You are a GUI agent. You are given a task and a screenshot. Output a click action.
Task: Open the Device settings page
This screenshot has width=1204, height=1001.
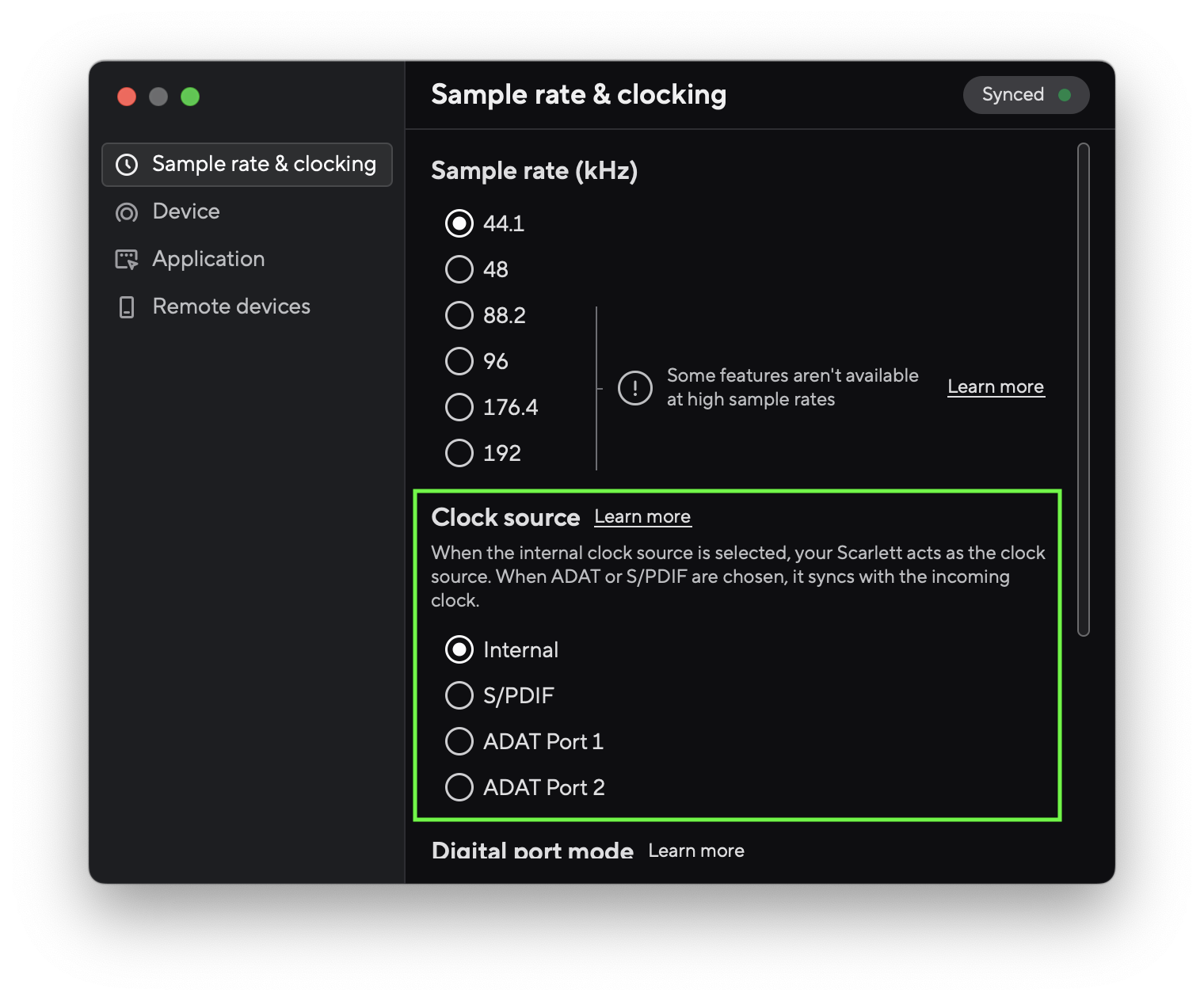tap(186, 211)
